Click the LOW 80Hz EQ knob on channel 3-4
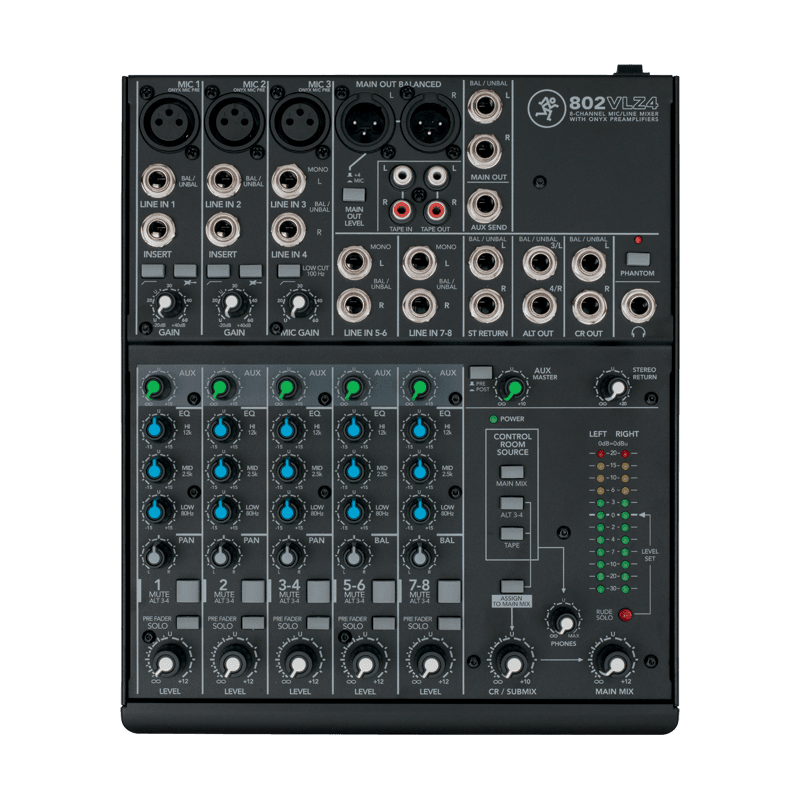The image size is (800, 800). pyautogui.click(x=287, y=510)
